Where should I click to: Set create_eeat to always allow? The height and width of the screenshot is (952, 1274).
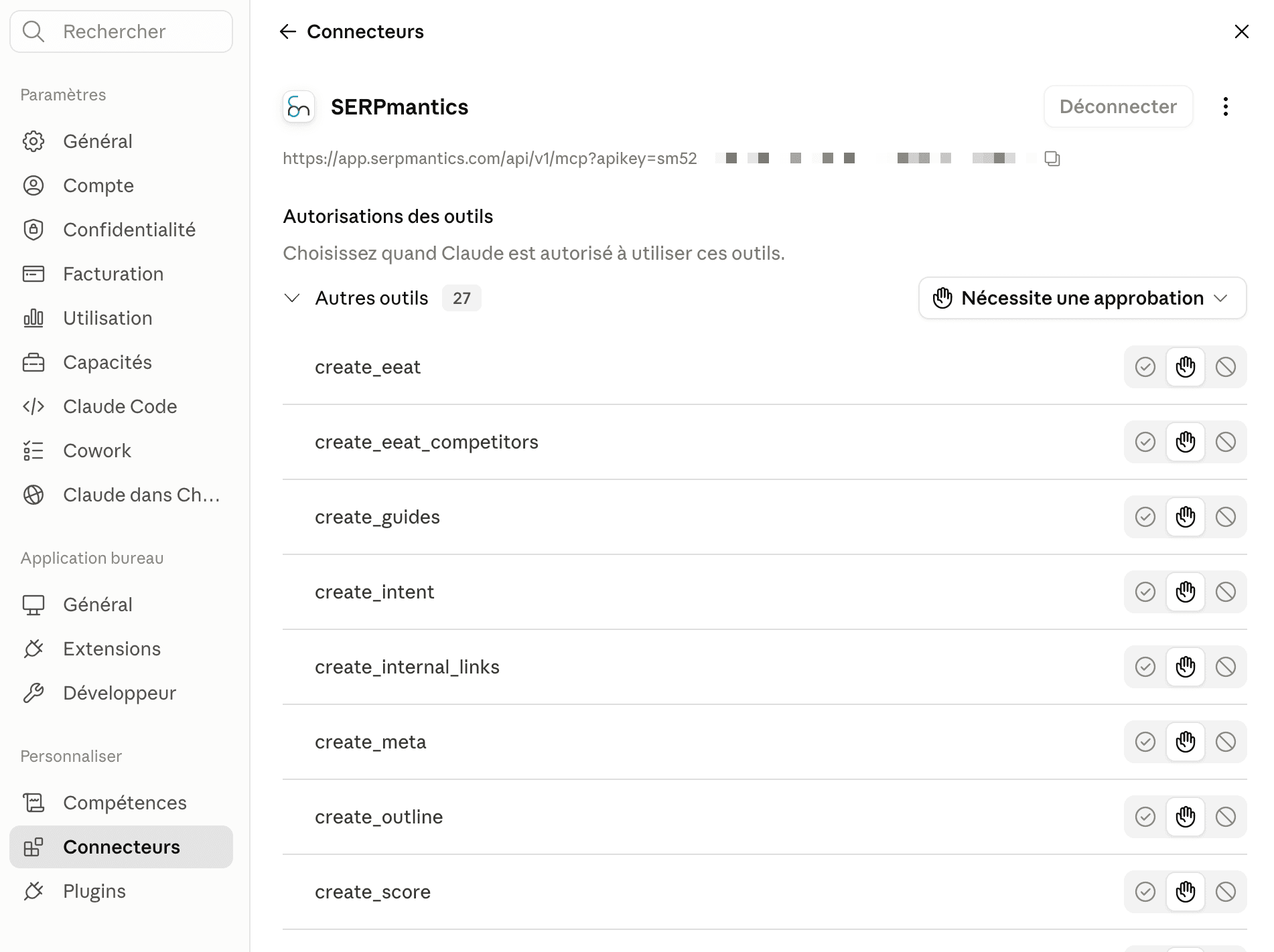1145,367
